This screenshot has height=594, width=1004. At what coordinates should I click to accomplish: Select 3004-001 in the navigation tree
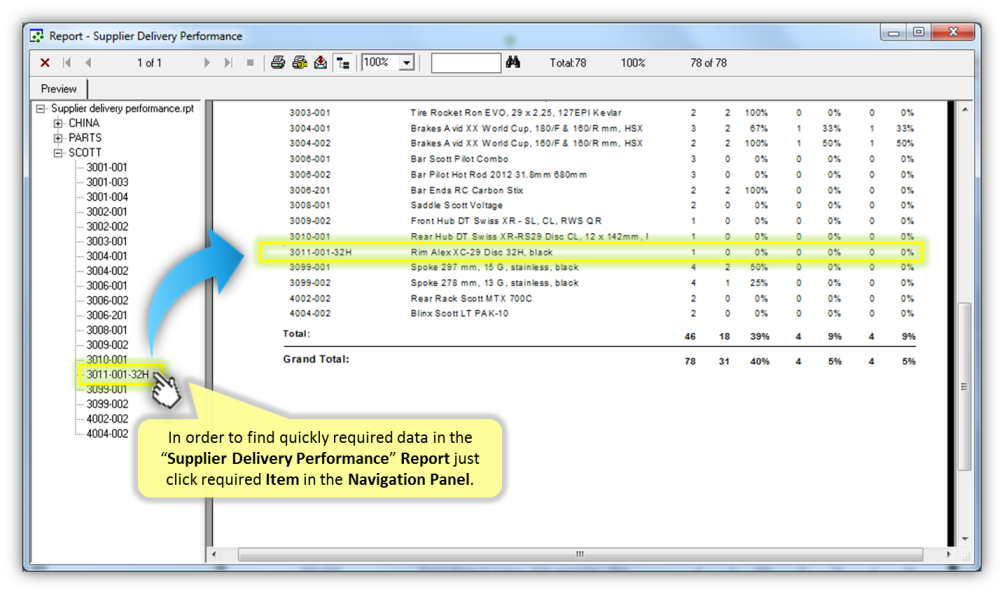(x=107, y=256)
